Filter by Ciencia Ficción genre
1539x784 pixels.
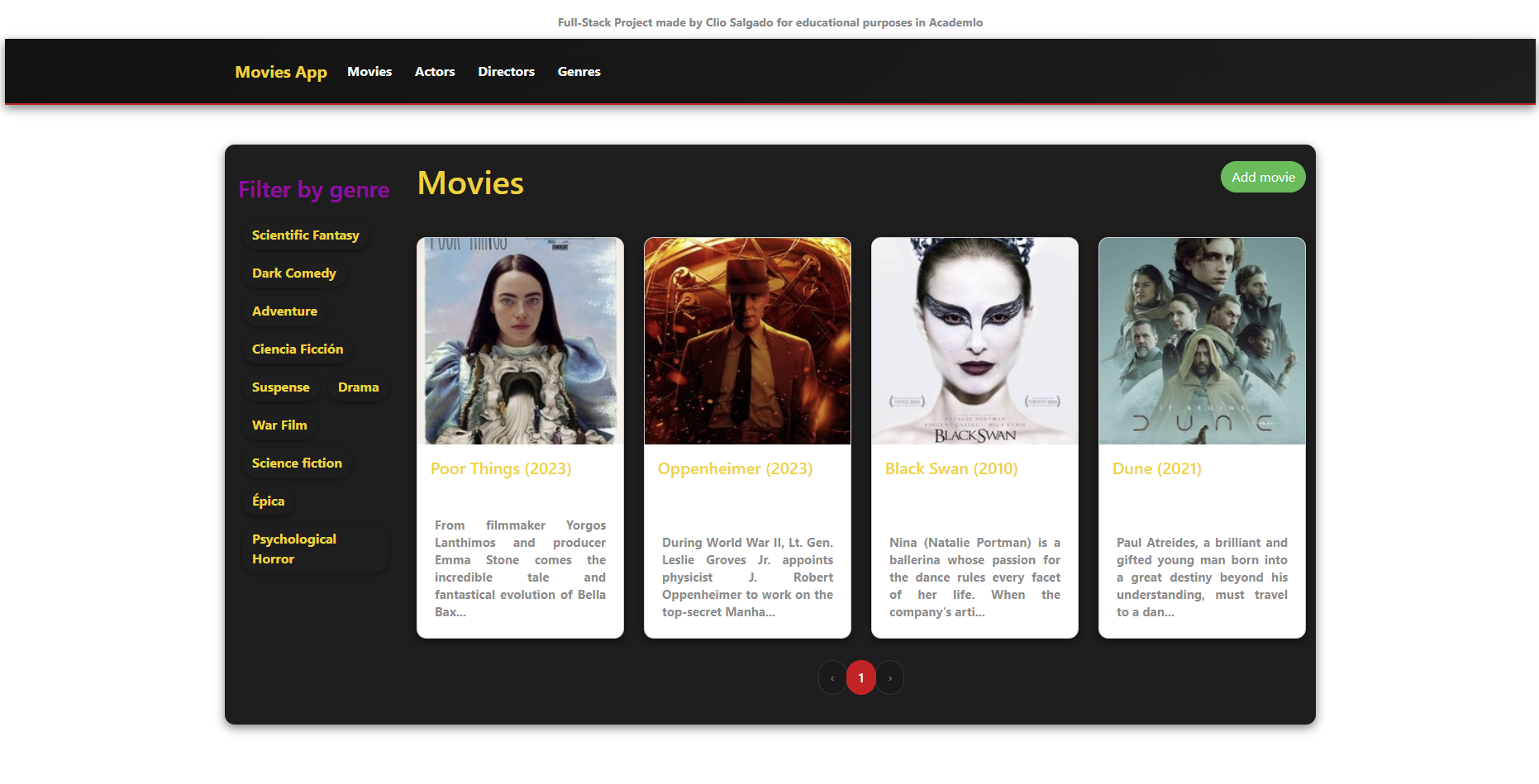pos(298,349)
